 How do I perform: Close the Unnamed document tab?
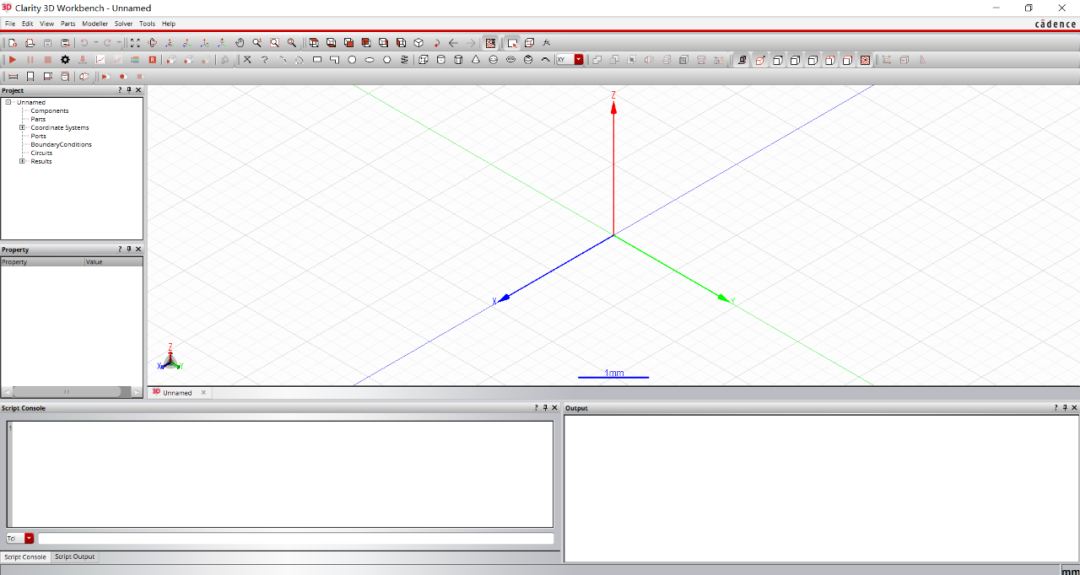(x=203, y=393)
